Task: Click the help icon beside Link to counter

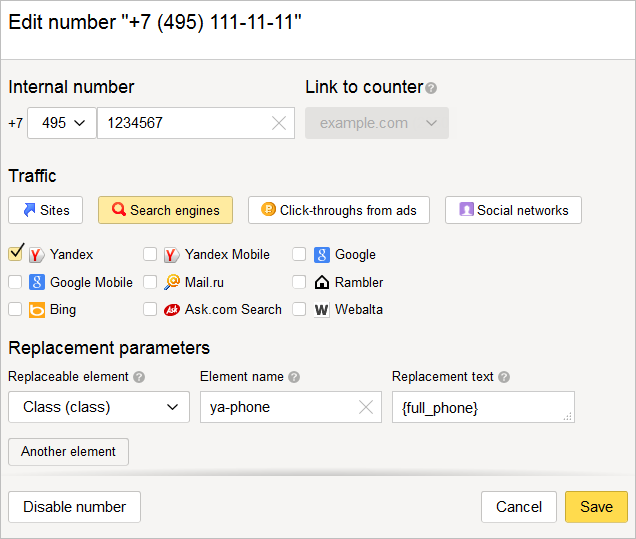Action: (432, 88)
